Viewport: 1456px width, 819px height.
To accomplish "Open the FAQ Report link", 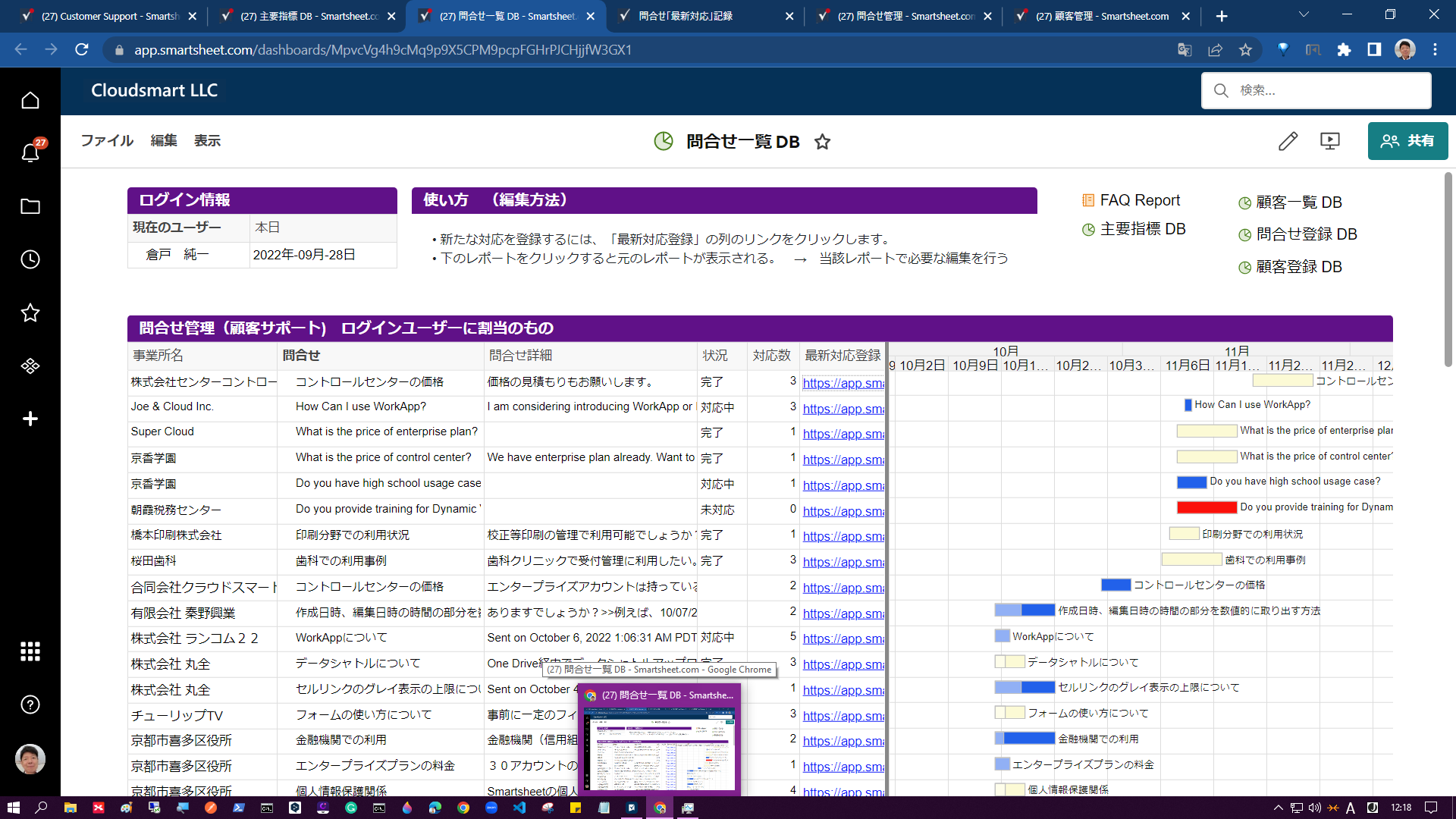I will point(1139,199).
